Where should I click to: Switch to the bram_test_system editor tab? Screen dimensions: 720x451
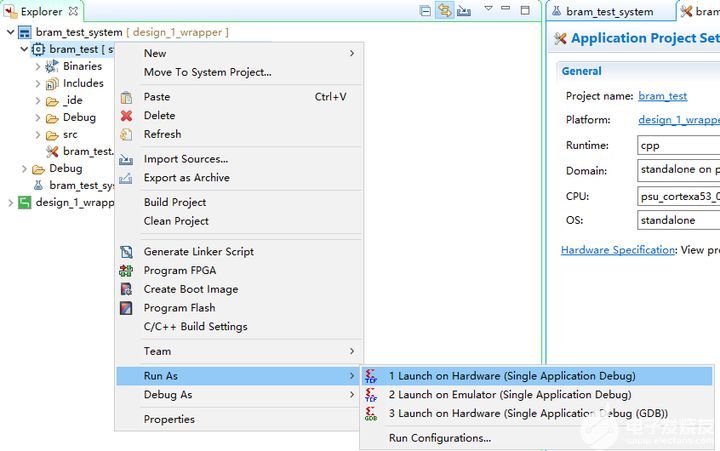pyautogui.click(x=609, y=11)
